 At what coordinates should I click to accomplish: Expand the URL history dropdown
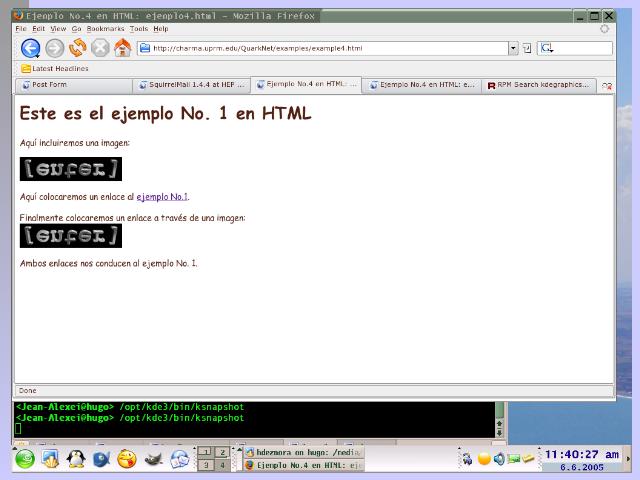(x=513, y=48)
